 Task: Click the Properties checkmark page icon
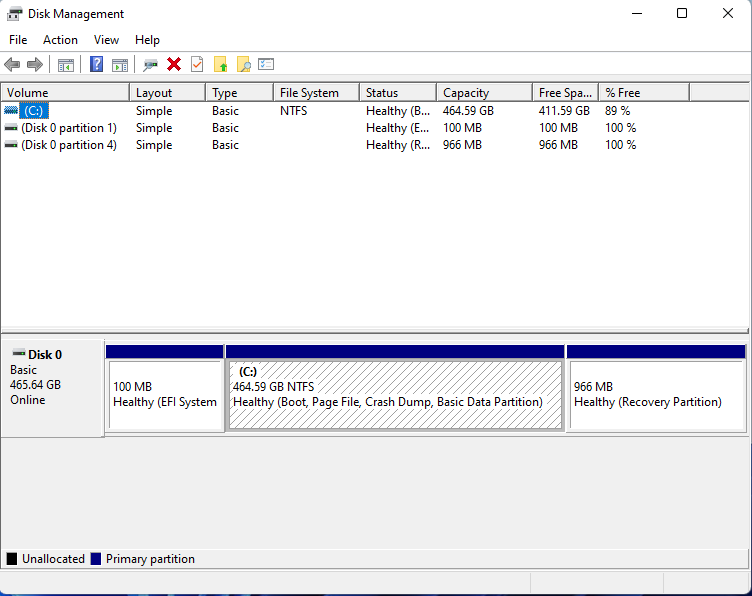(197, 64)
